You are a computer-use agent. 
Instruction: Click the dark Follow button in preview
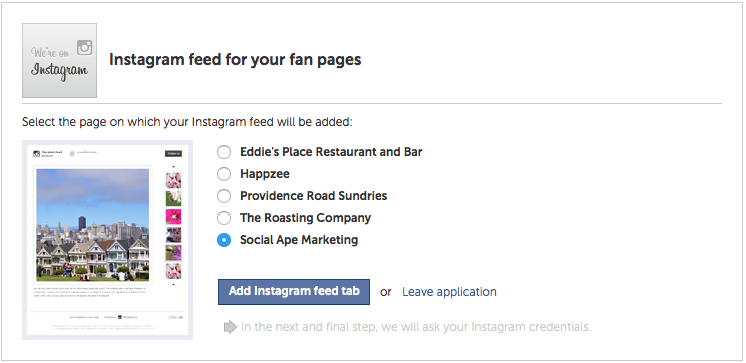click(x=173, y=154)
